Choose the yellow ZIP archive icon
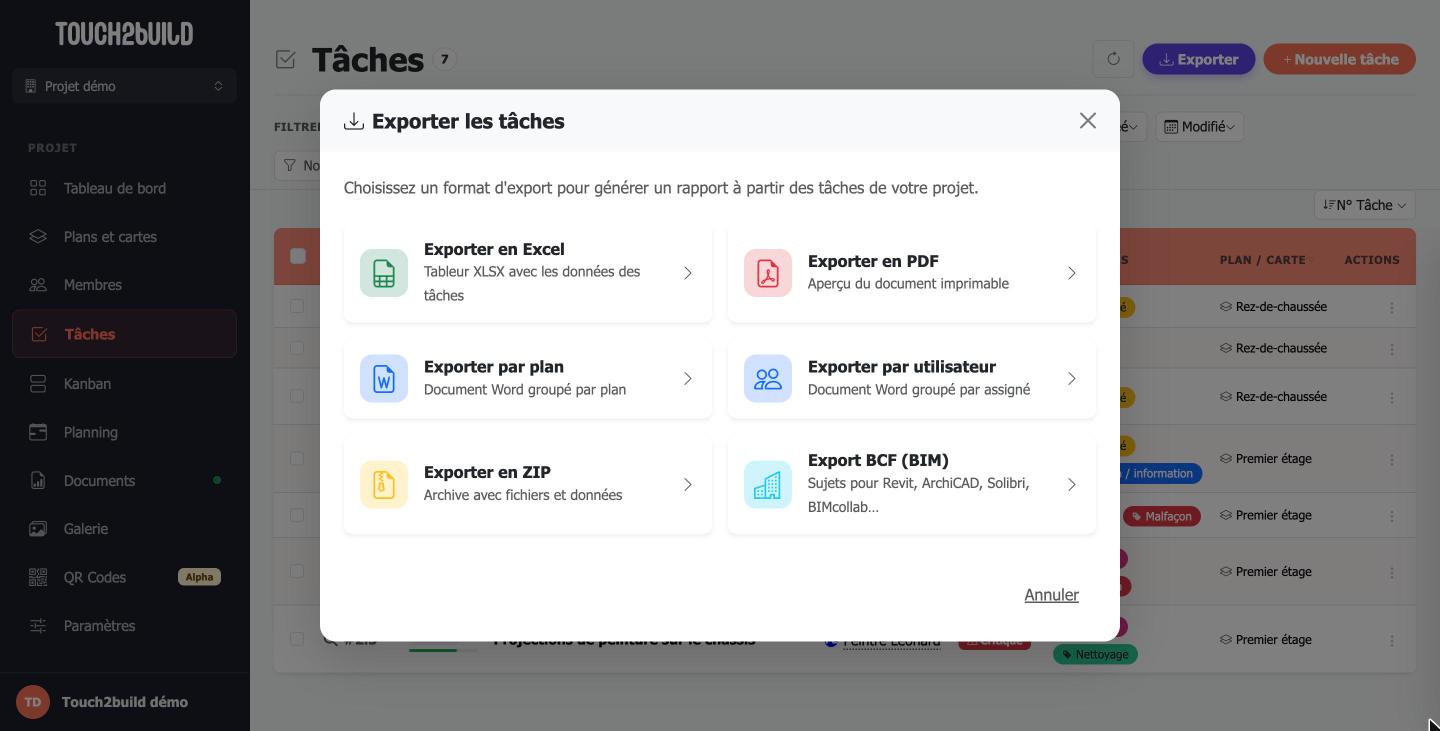 tap(384, 485)
